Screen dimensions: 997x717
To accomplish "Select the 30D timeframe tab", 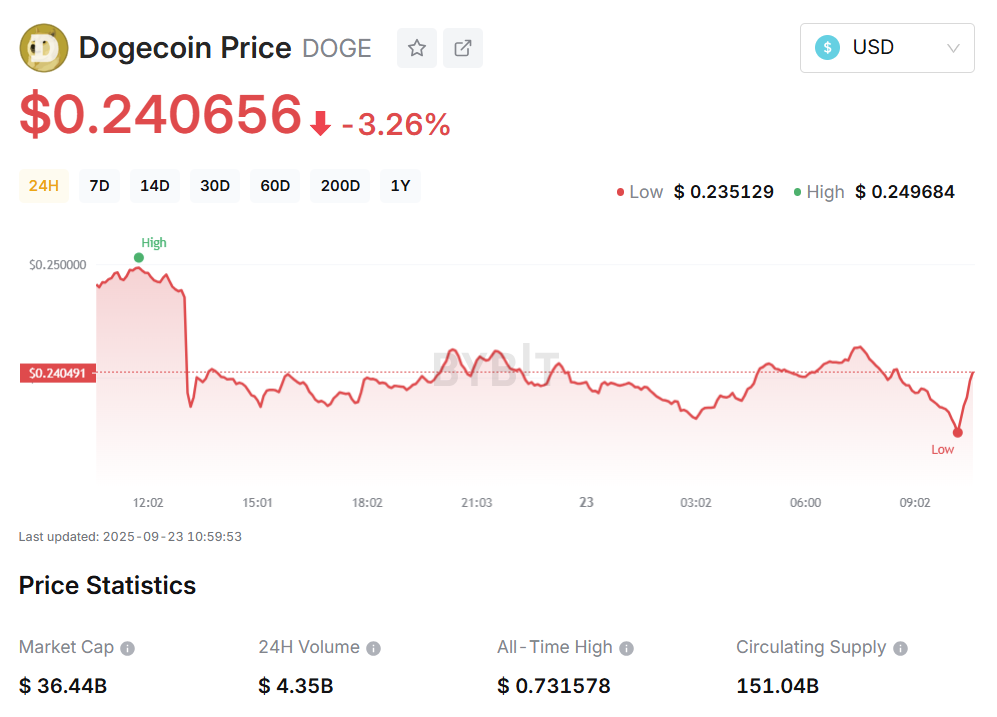I will click(x=214, y=186).
